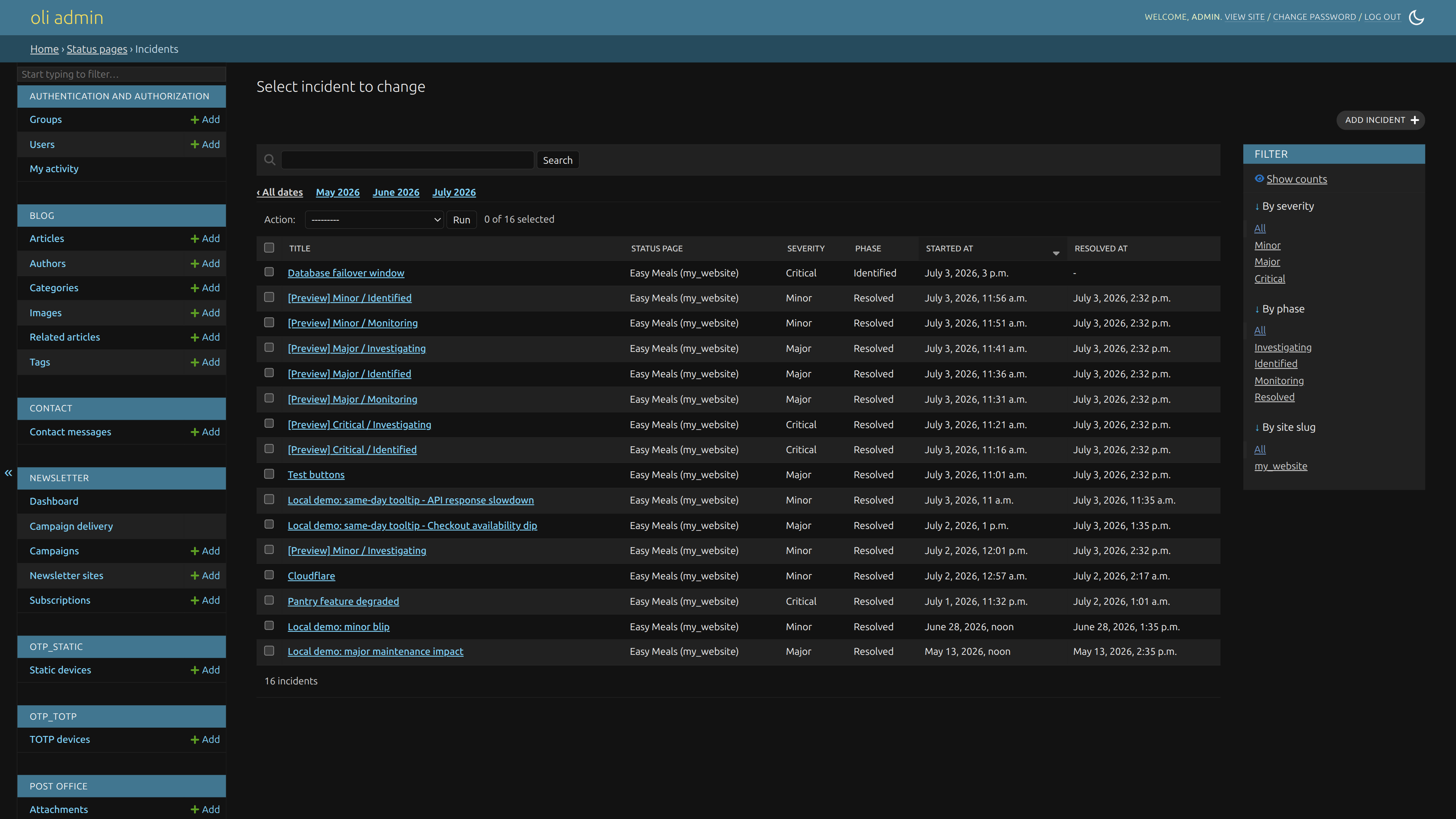Click the Search button
1456x819 pixels.
[557, 160]
